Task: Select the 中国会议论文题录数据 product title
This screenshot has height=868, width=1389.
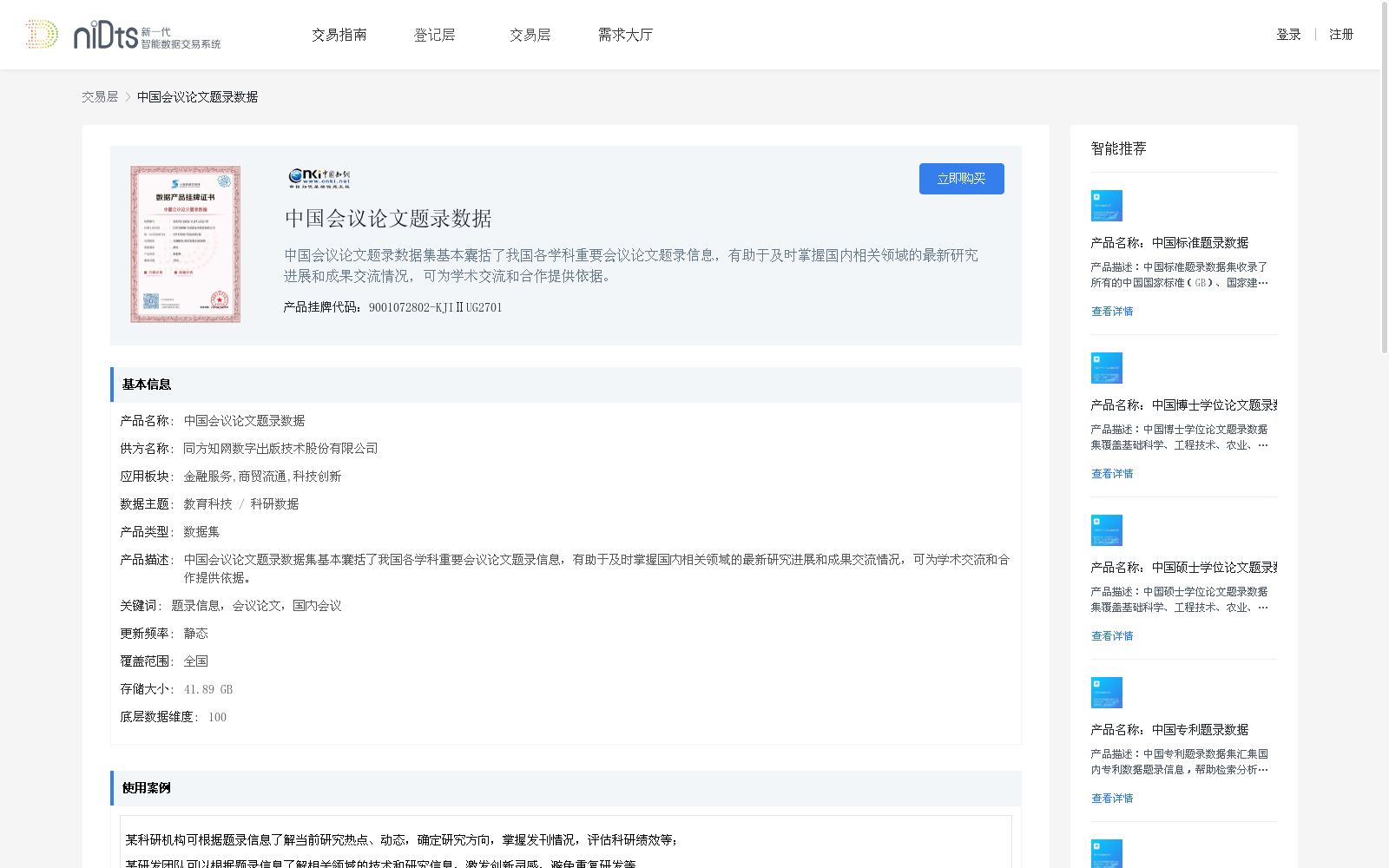Action: point(388,219)
